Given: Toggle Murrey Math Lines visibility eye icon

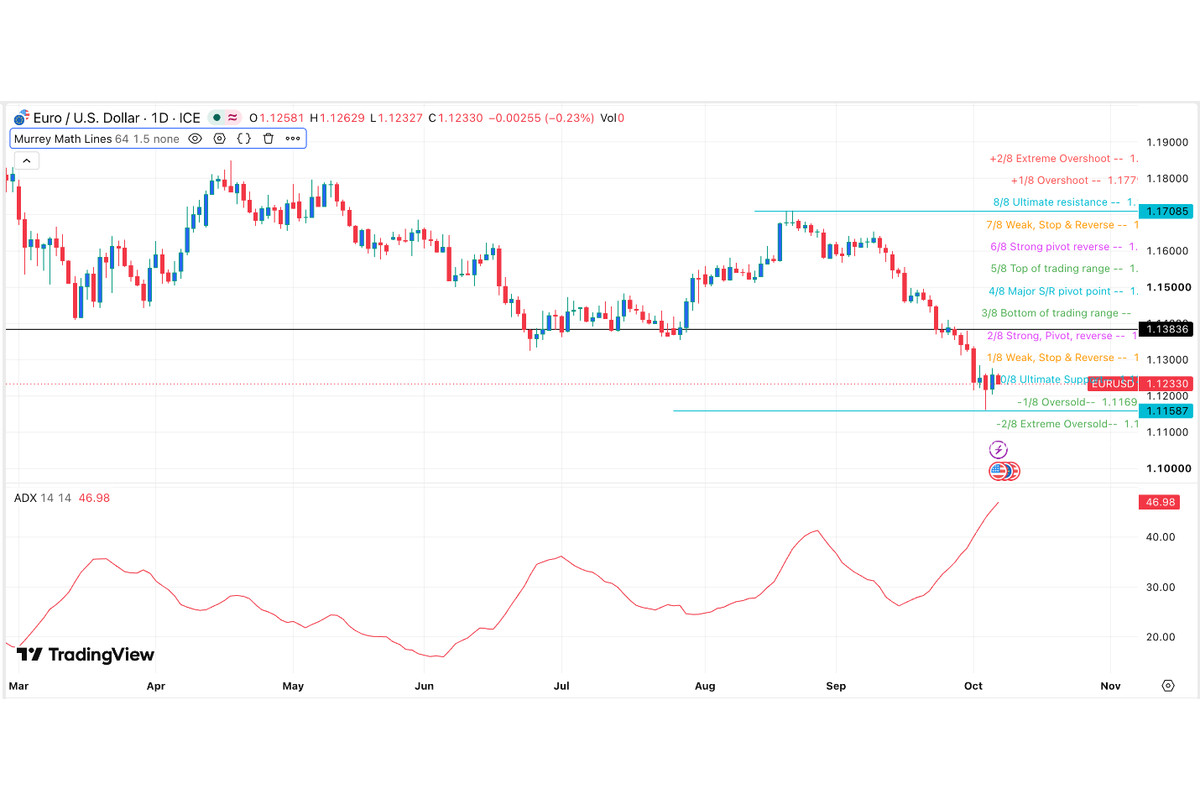Looking at the screenshot, I should coord(195,139).
